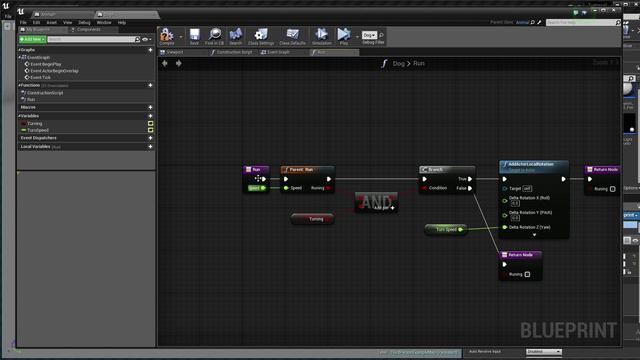Open the Search toolbar icon
The height and width of the screenshot is (360, 640).
[x=236, y=35]
